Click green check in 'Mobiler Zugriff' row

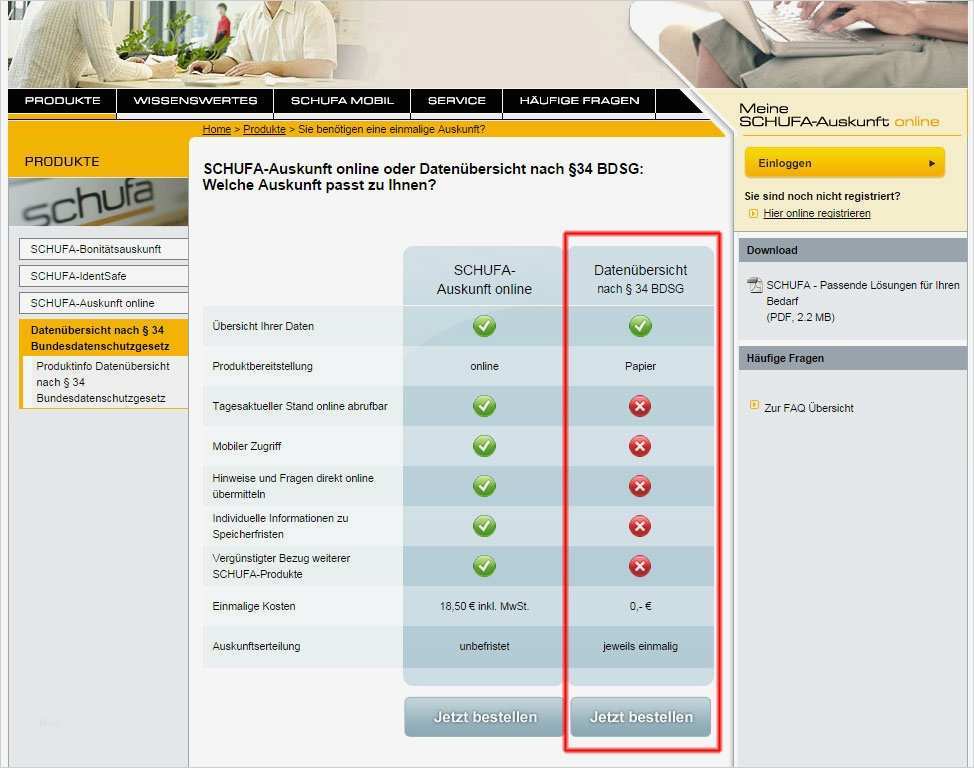(484, 446)
